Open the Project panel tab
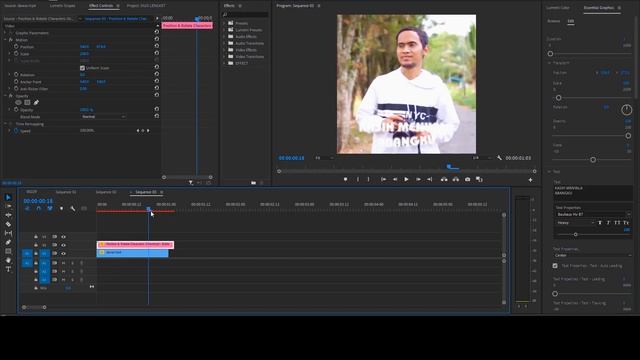This screenshot has height=360, width=640. pyautogui.click(x=146, y=6)
